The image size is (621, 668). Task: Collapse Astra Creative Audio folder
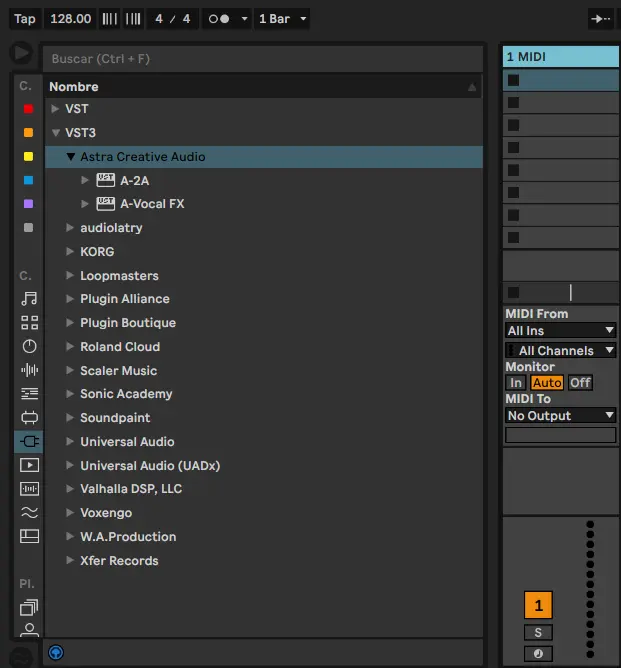[x=71, y=156]
